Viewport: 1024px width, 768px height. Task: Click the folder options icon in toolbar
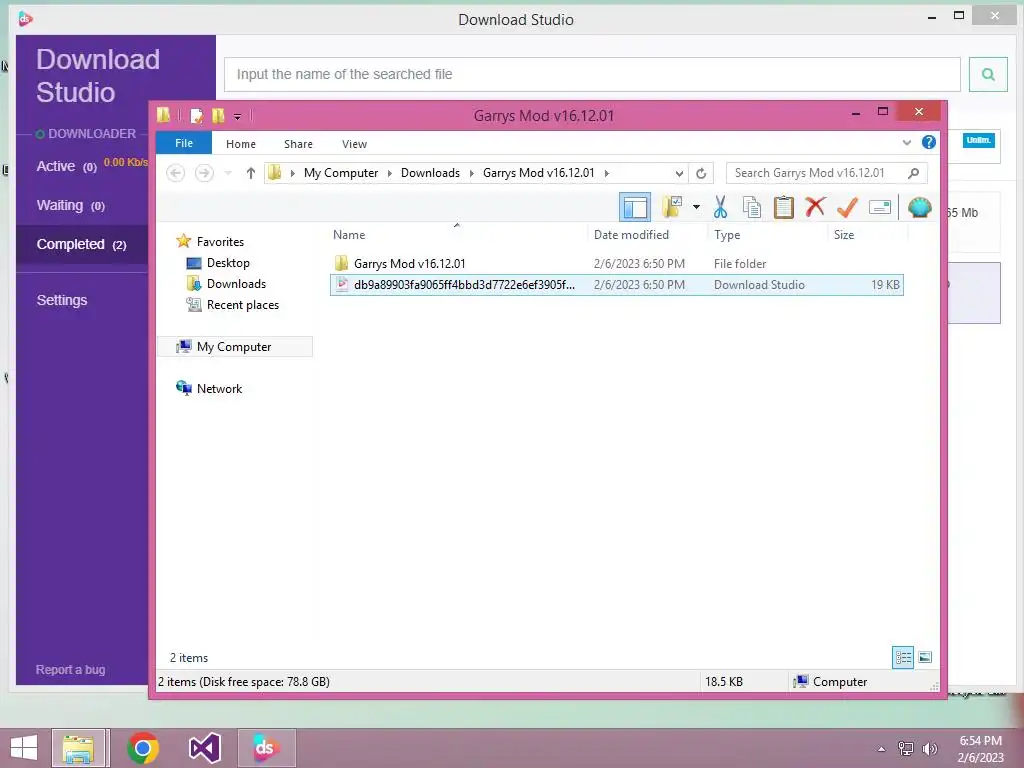(x=672, y=207)
